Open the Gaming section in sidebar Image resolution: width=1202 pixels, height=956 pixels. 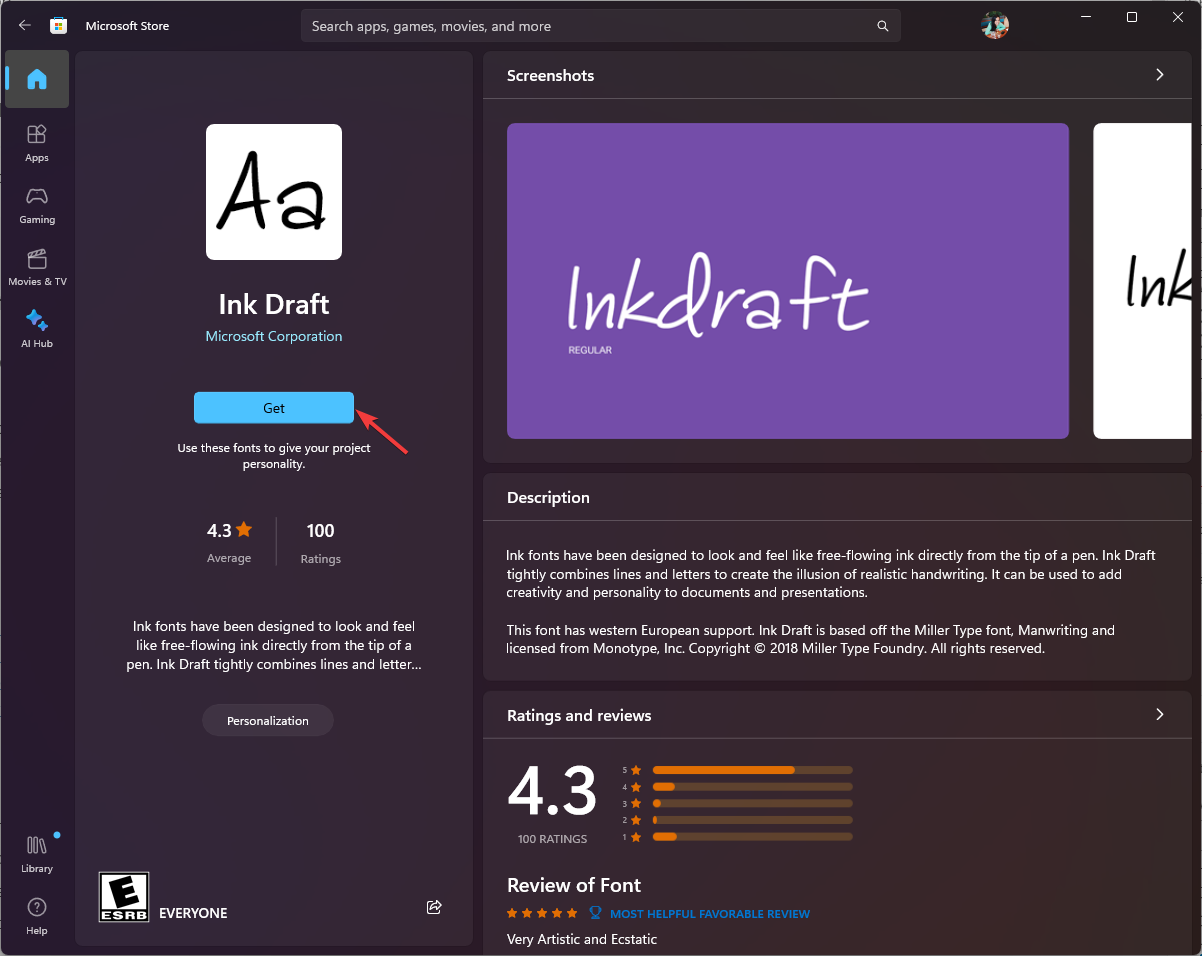tap(37, 205)
